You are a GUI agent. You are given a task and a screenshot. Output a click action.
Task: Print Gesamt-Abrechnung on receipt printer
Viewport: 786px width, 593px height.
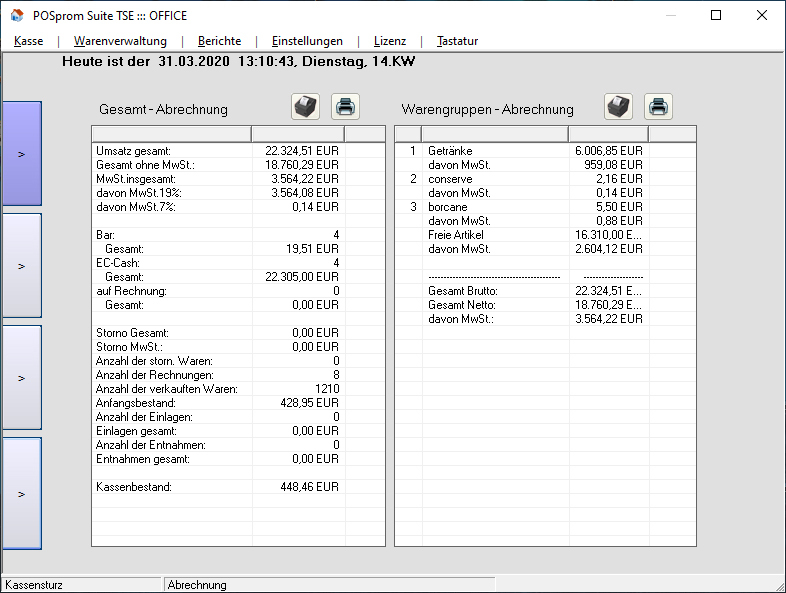[305, 107]
